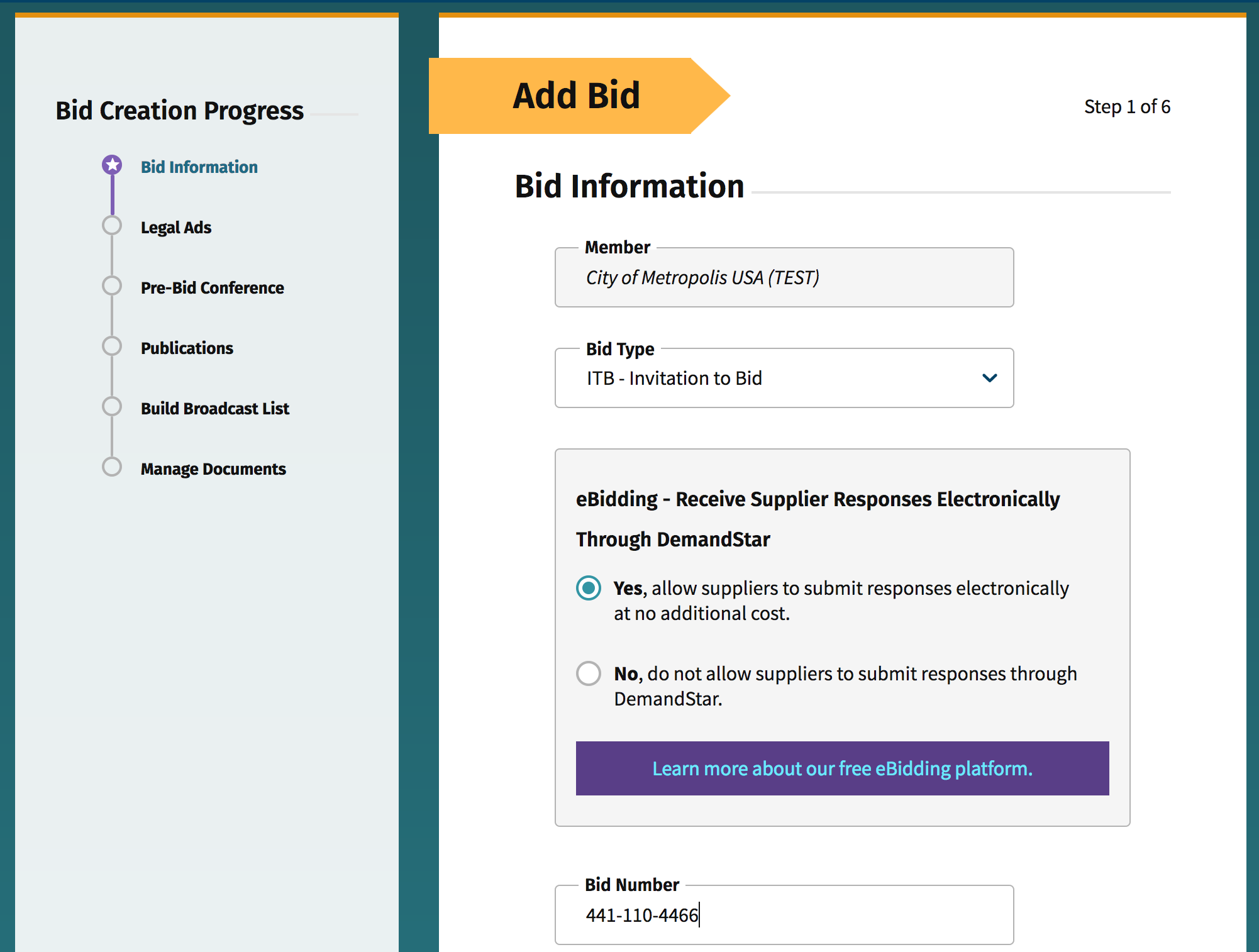This screenshot has height=952, width=1259.
Task: Select the Build Broadcast List step label
Action: [x=214, y=408]
